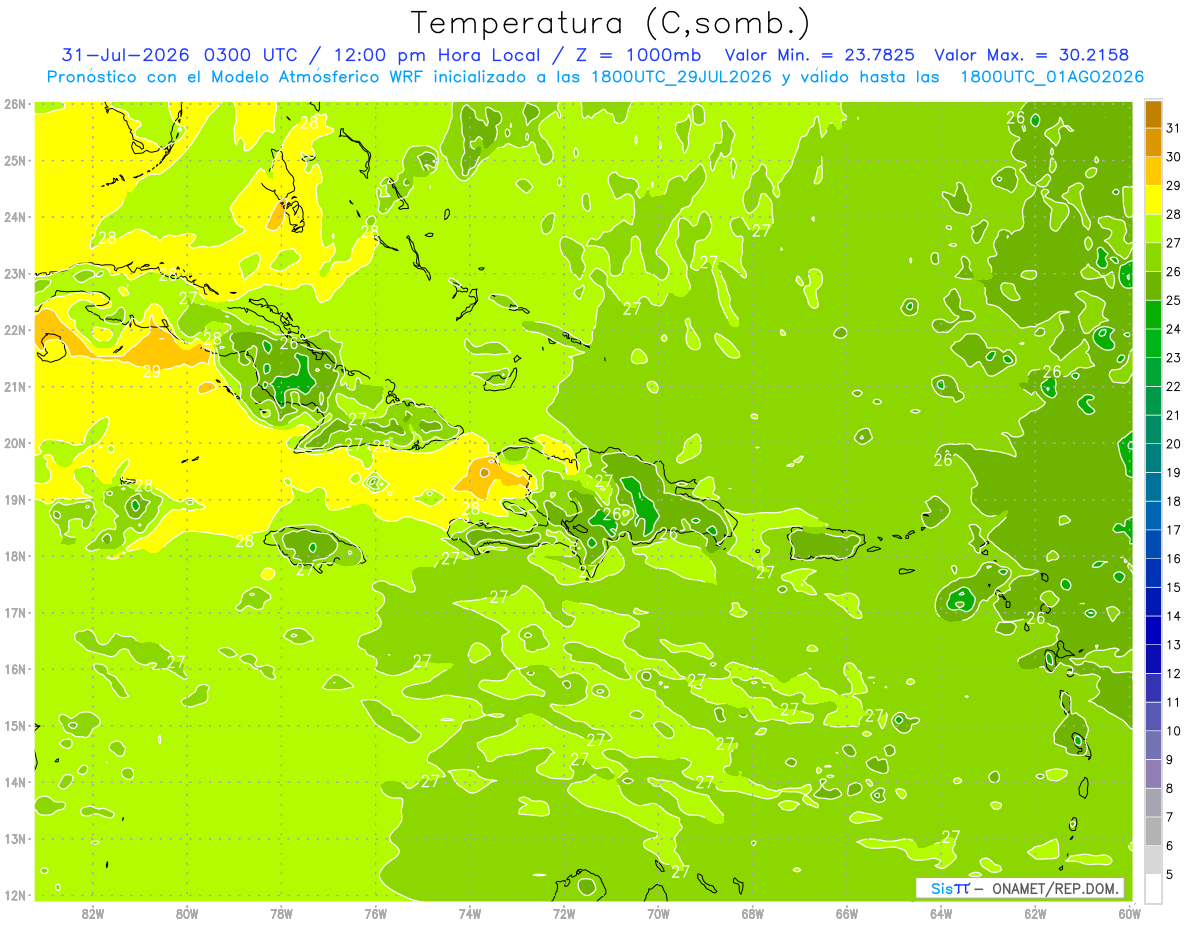Select the grey legend swatch between 6 and 7
This screenshot has height=927, width=1200.
point(1153,831)
